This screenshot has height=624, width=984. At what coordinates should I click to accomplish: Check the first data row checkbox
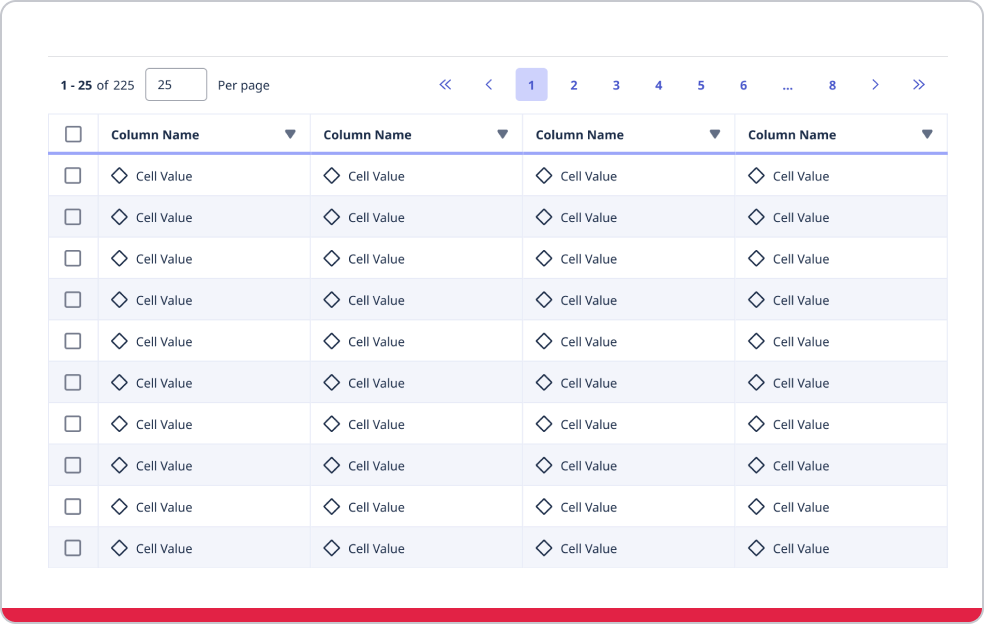click(73, 176)
